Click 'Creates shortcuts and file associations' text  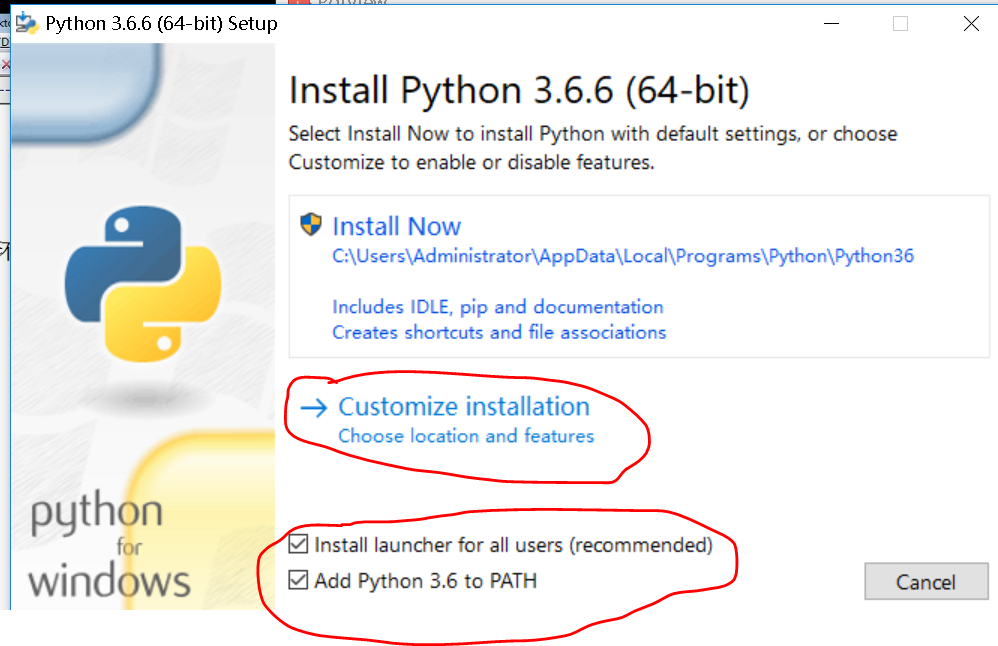click(x=499, y=332)
